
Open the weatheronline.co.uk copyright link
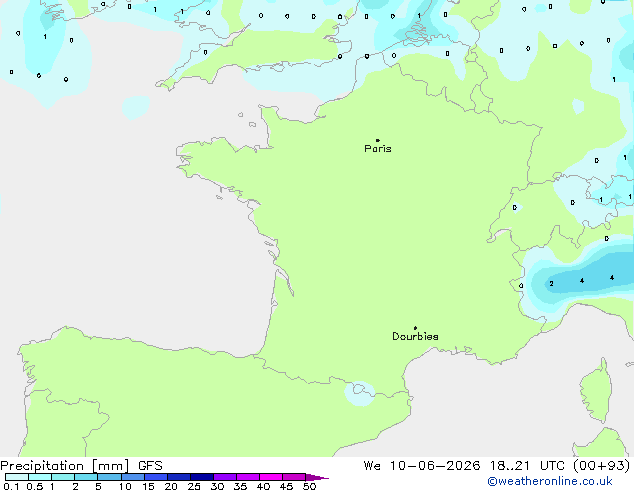[x=549, y=481]
